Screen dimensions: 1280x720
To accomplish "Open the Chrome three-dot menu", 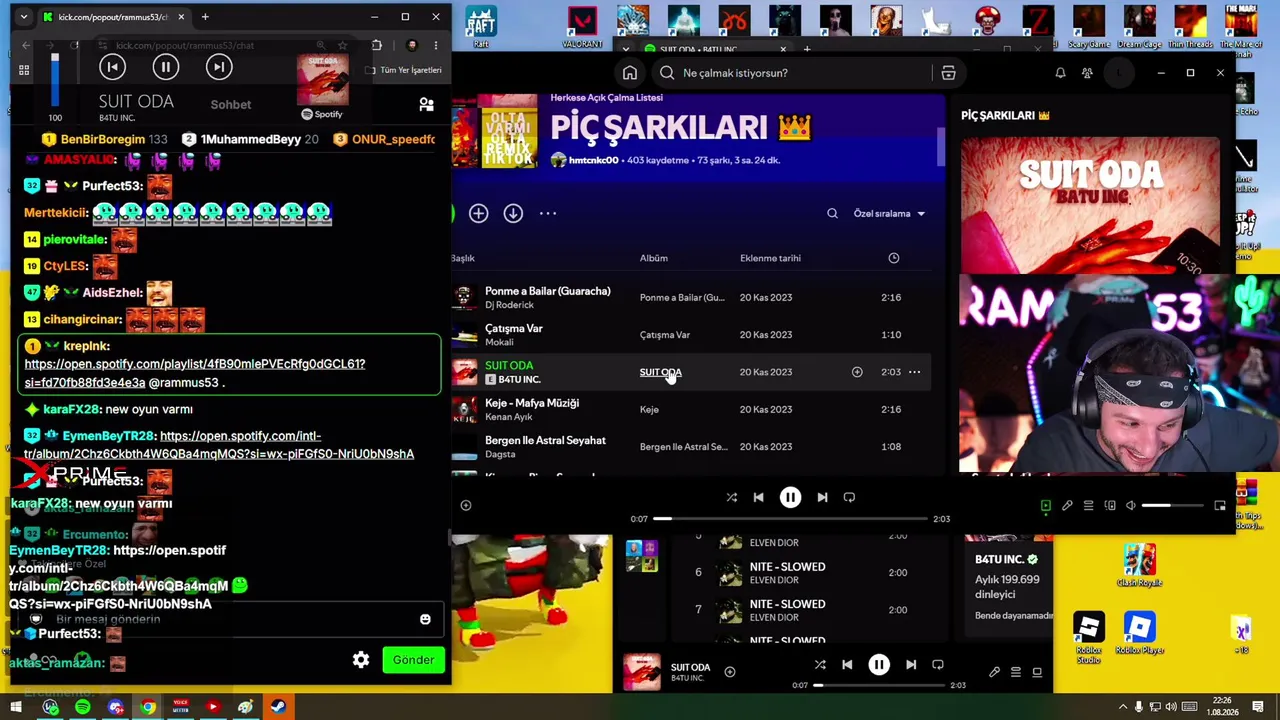I will coord(436,45).
